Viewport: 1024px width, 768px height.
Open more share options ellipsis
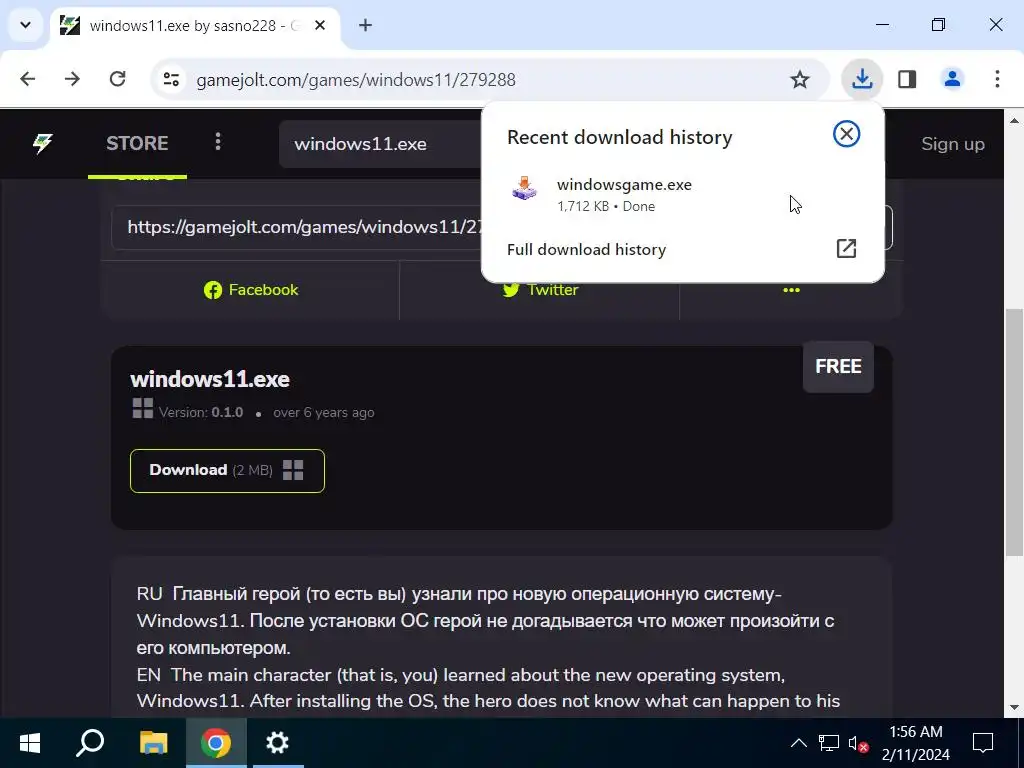(x=792, y=290)
